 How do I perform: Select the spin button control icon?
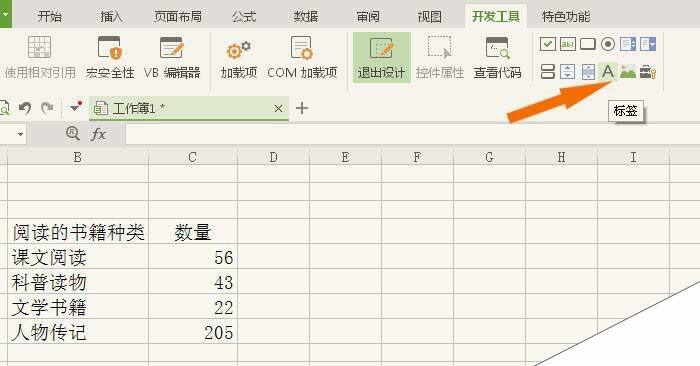coord(567,71)
